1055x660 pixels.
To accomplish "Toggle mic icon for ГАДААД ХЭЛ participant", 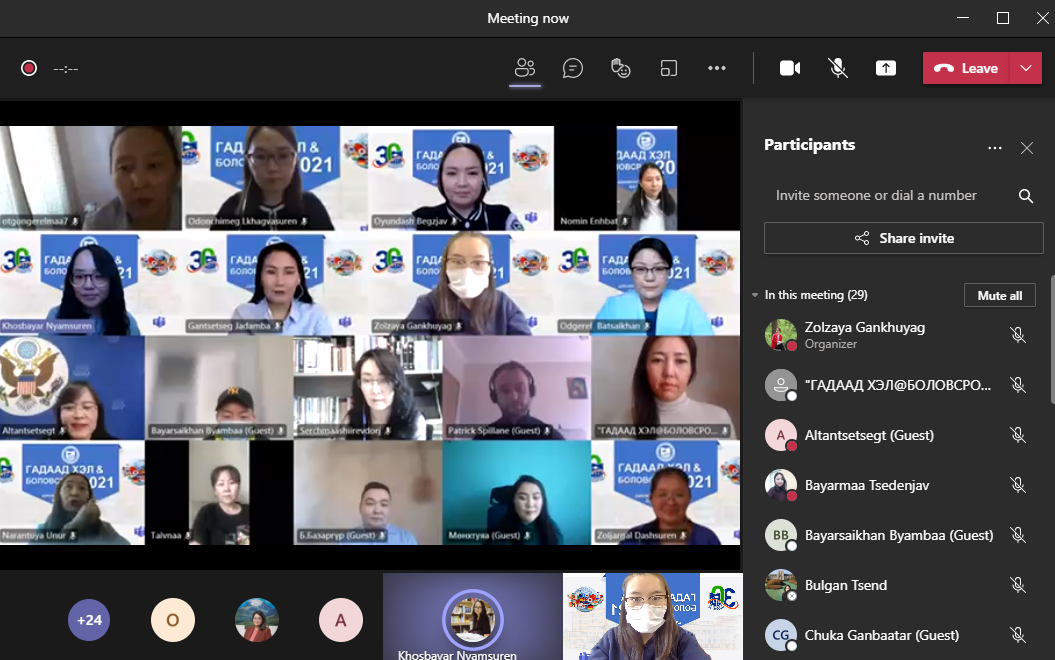I will click(1018, 385).
